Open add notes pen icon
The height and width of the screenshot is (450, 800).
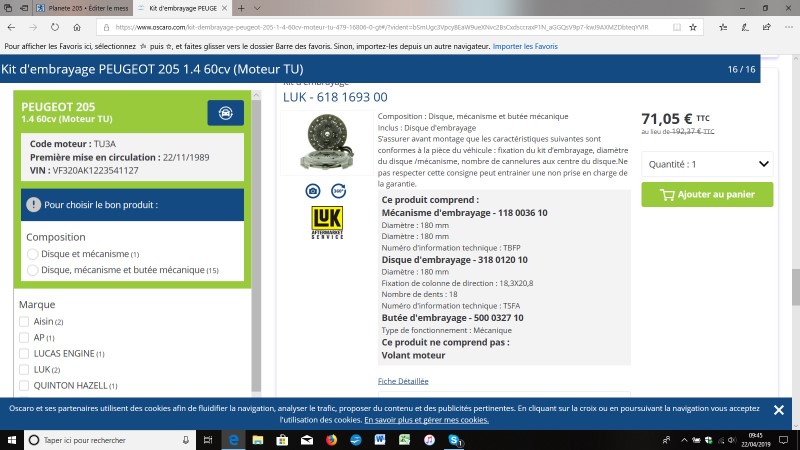745,27
